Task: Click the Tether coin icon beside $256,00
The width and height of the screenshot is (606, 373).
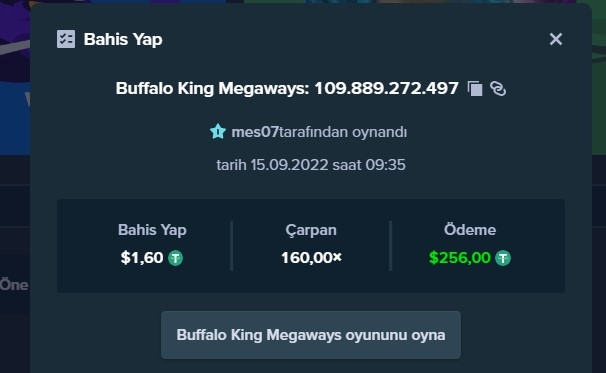Action: coord(503,258)
